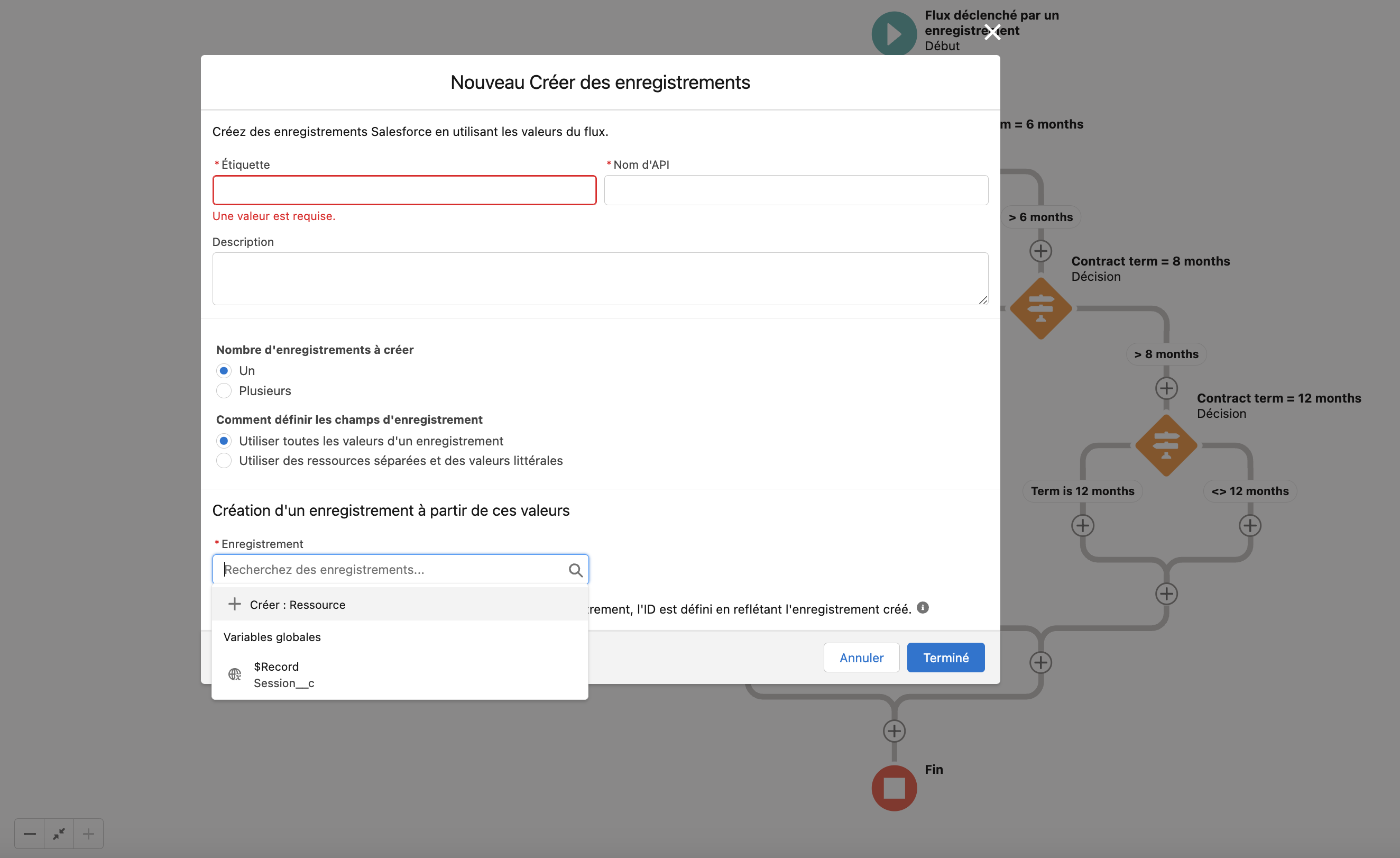Image resolution: width=1400 pixels, height=858 pixels.
Task: Click the Terminé button
Action: pyautogui.click(x=945, y=658)
